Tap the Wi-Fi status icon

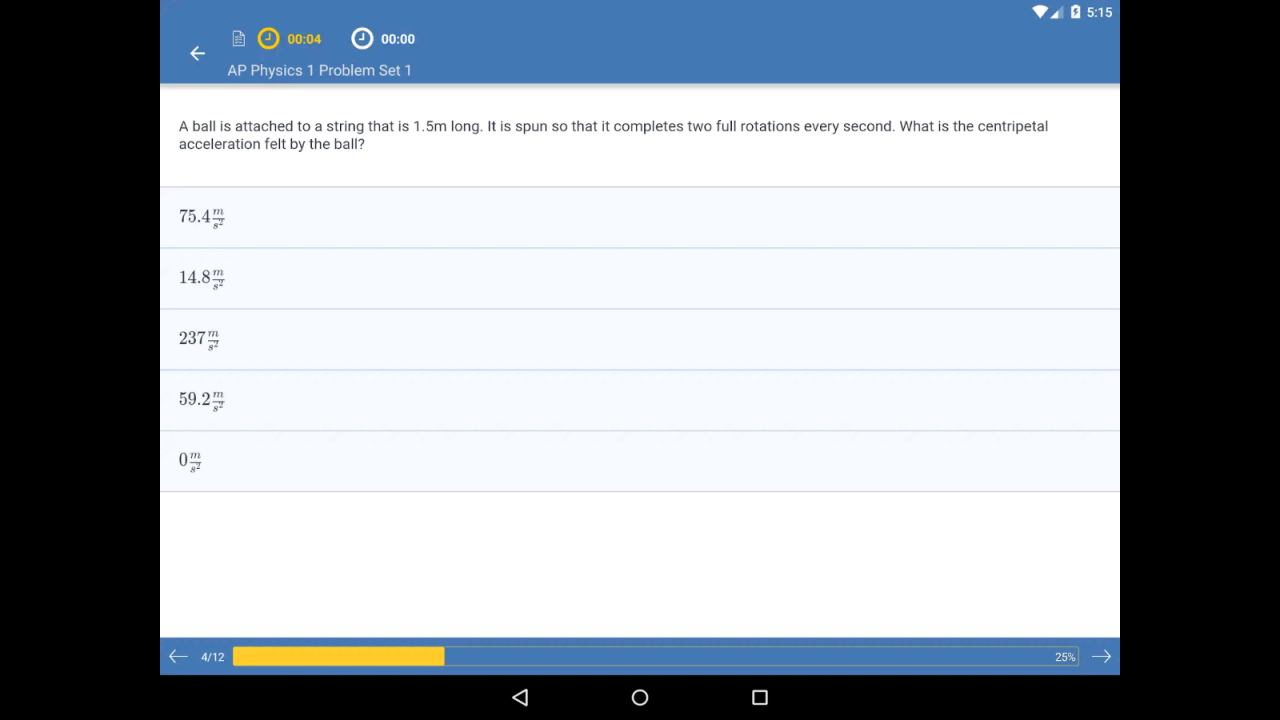tap(1040, 12)
